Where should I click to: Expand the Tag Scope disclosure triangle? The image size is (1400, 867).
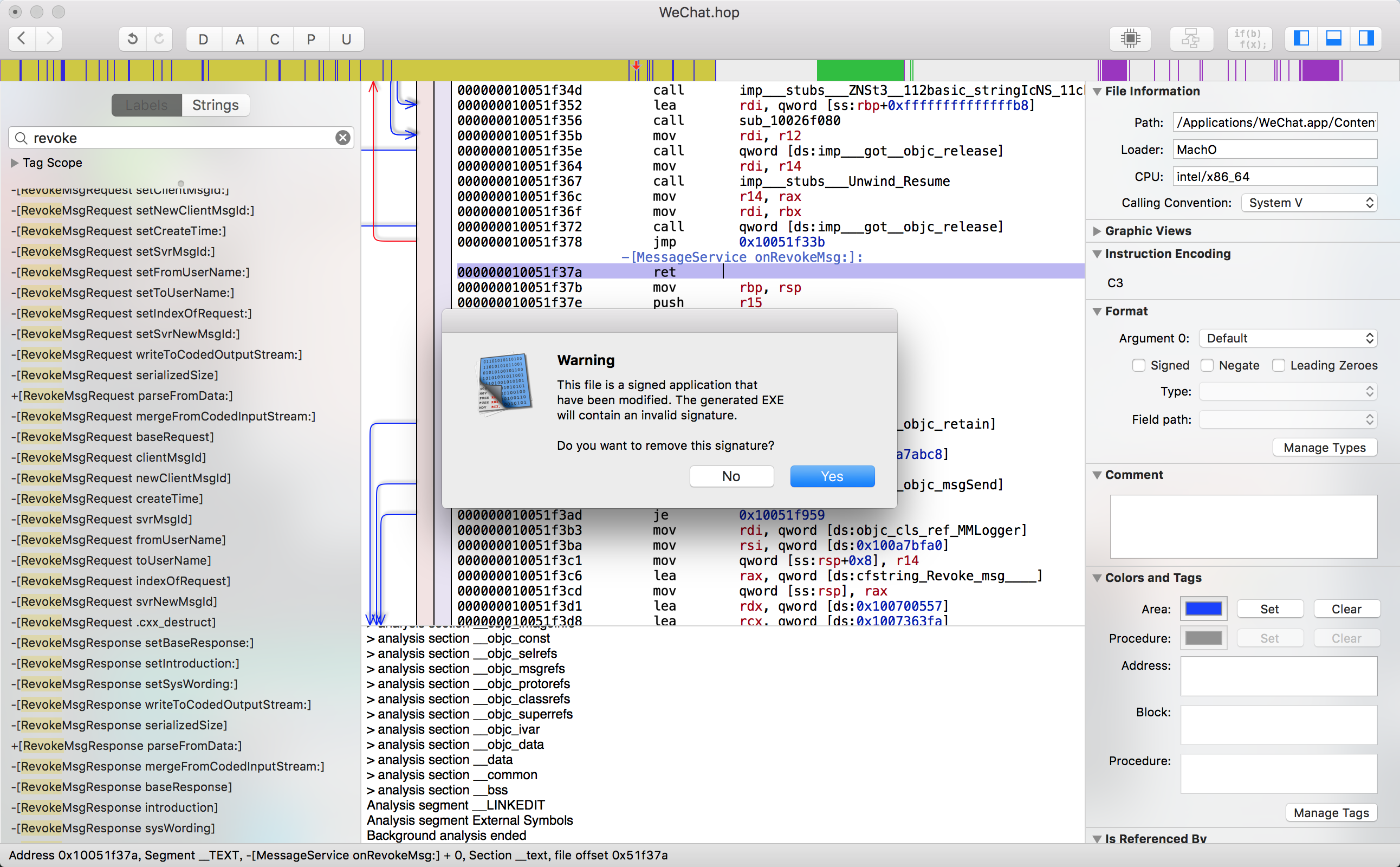point(15,163)
